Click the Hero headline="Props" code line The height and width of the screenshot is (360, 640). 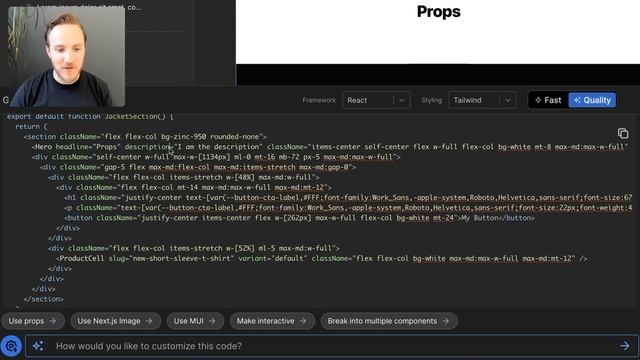click(x=330, y=147)
